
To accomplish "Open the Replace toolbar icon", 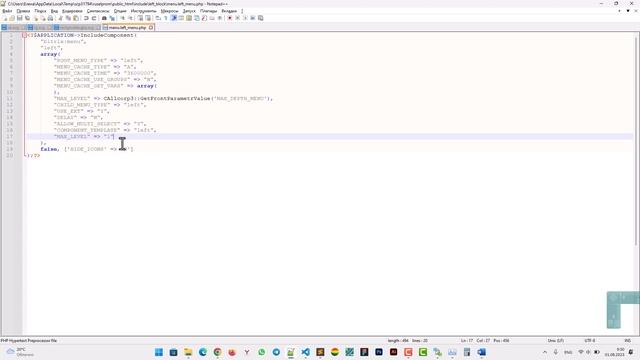I will (112, 18).
